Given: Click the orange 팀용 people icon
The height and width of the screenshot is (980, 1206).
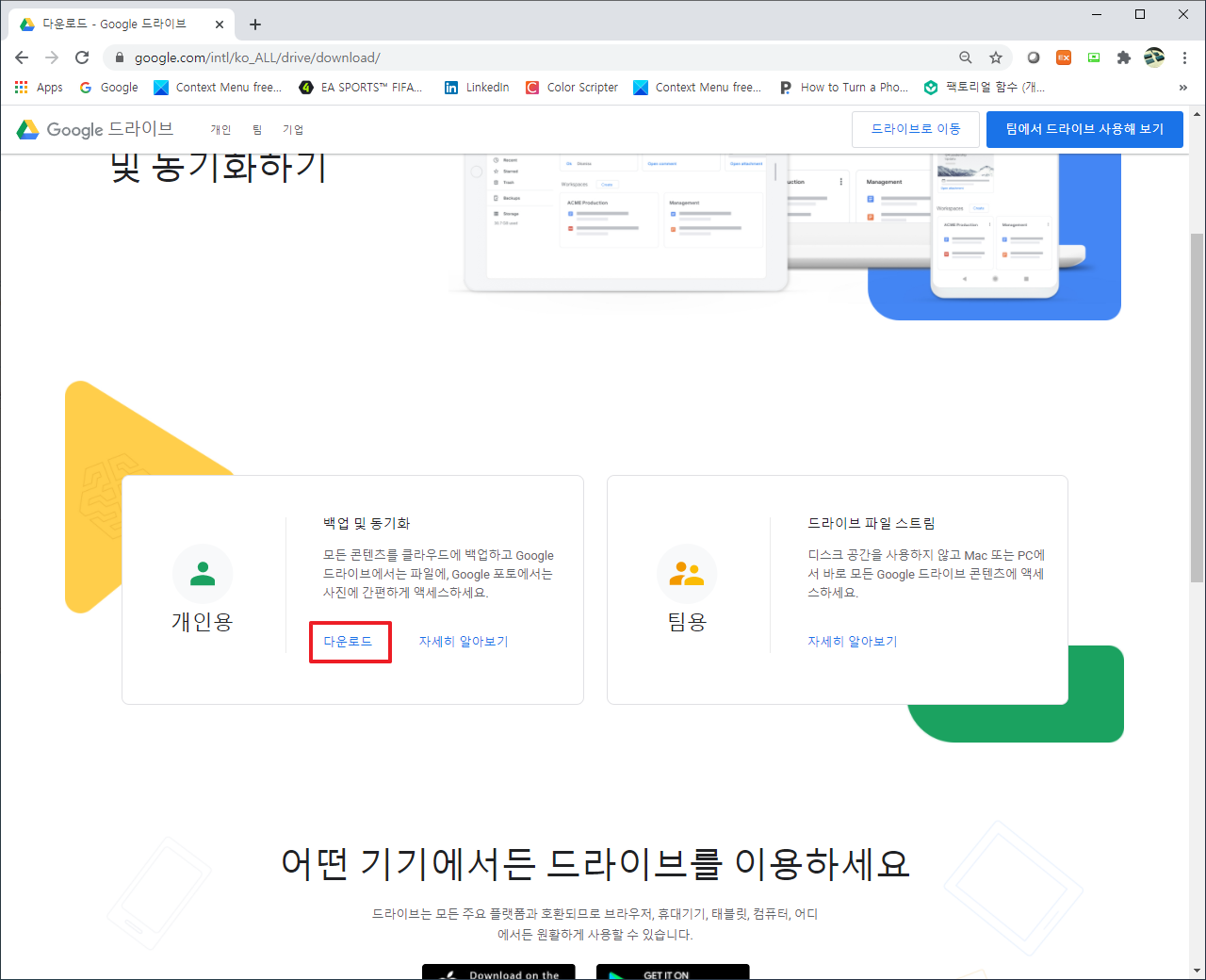Looking at the screenshot, I should [x=687, y=574].
